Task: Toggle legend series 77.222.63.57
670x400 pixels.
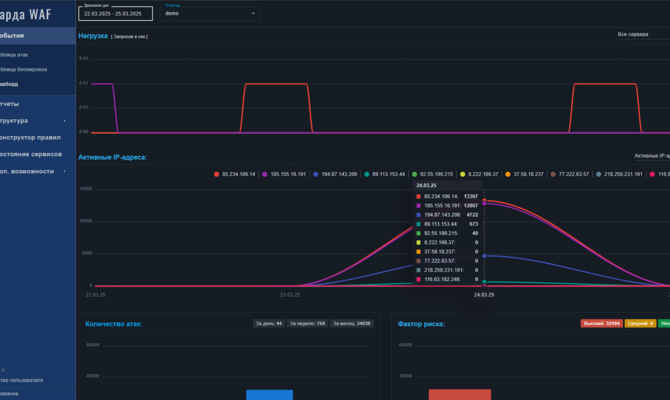Action: pyautogui.click(x=570, y=174)
